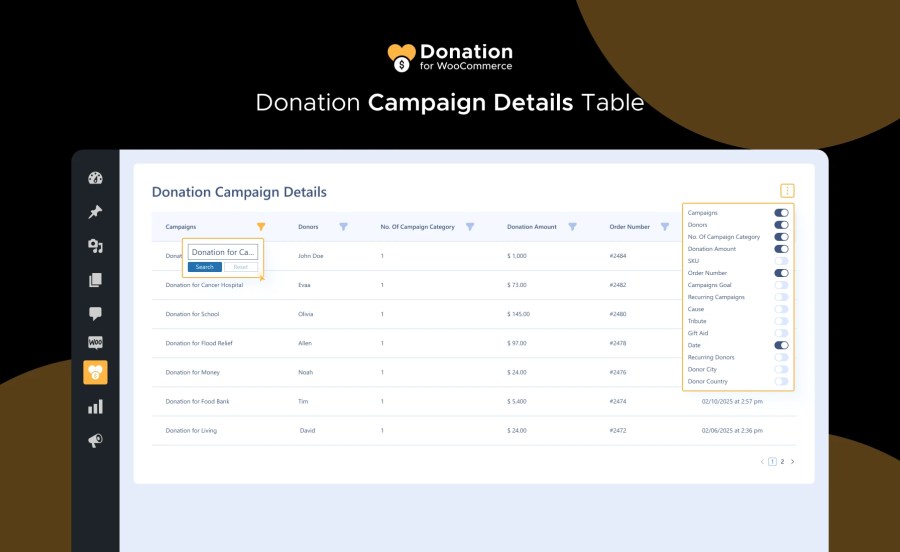Toggle the Donors column switch
The height and width of the screenshot is (552, 900).
(781, 225)
